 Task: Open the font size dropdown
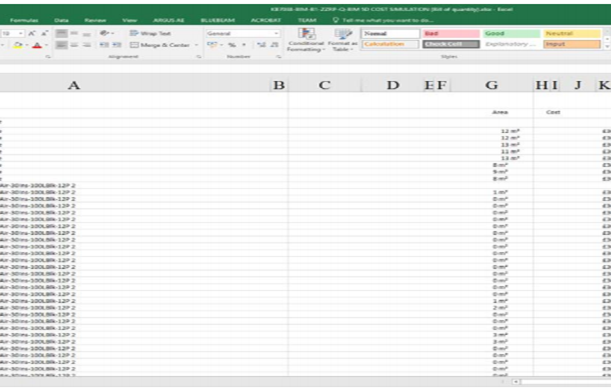[x=21, y=34]
